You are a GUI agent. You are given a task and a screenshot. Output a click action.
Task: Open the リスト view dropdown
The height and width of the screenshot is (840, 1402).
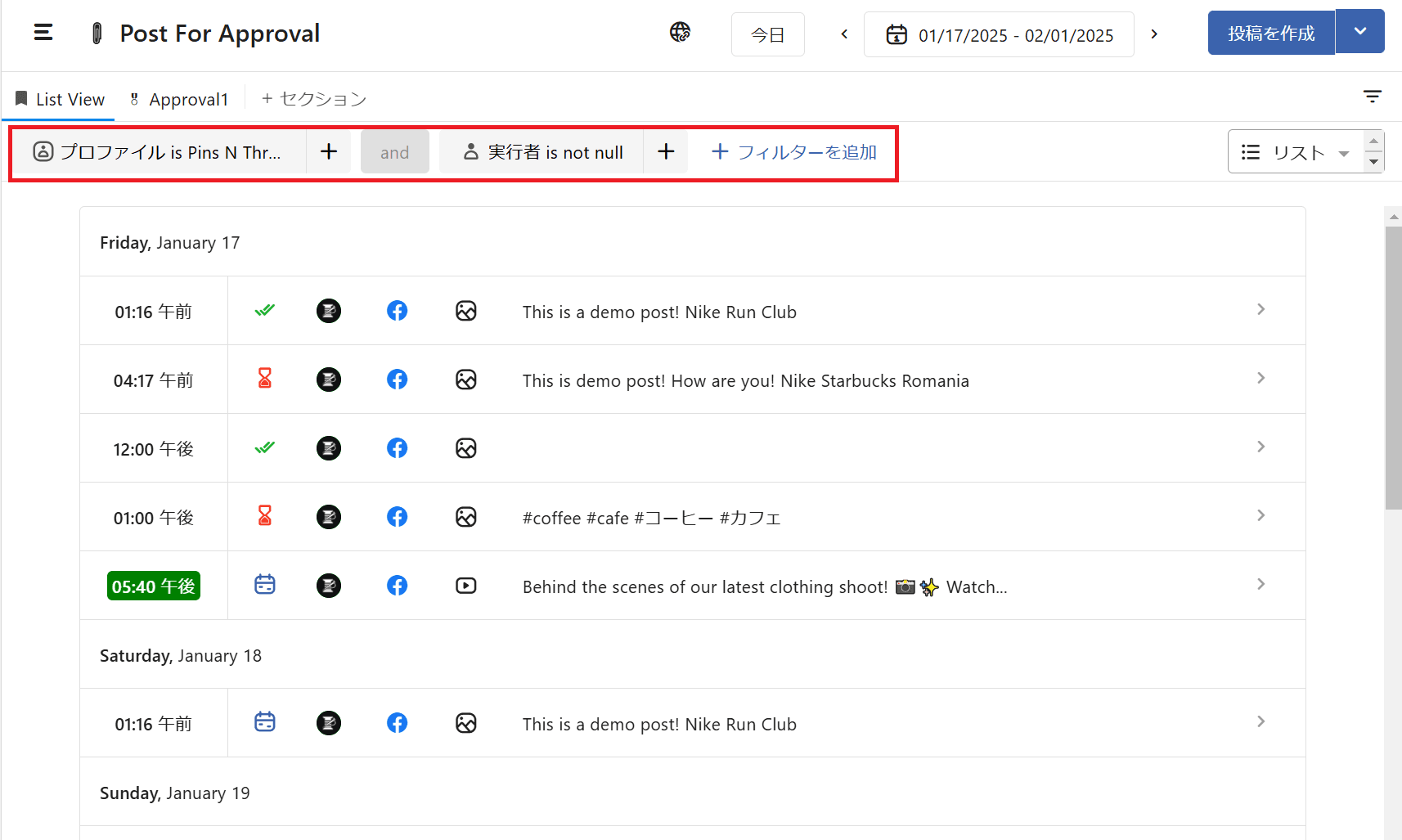(1295, 152)
